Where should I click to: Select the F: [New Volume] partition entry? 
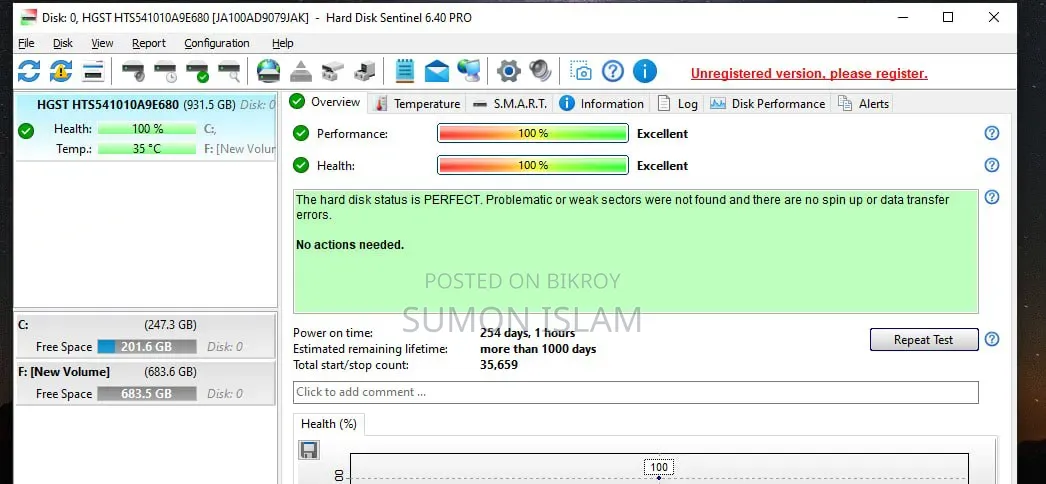click(145, 383)
